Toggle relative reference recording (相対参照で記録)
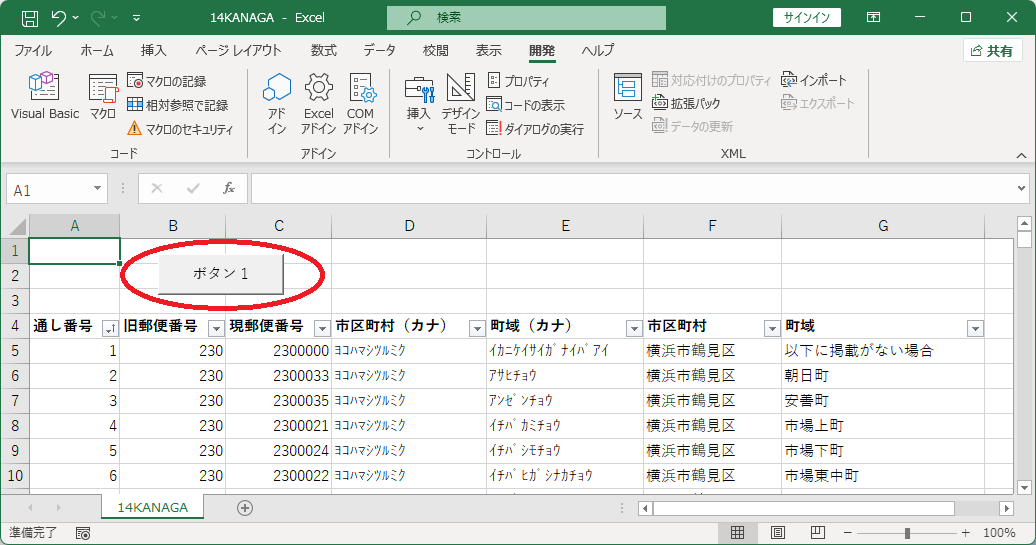The image size is (1036, 545). click(x=178, y=105)
